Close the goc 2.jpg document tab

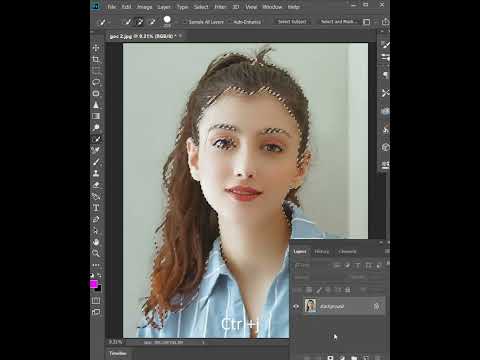180,36
